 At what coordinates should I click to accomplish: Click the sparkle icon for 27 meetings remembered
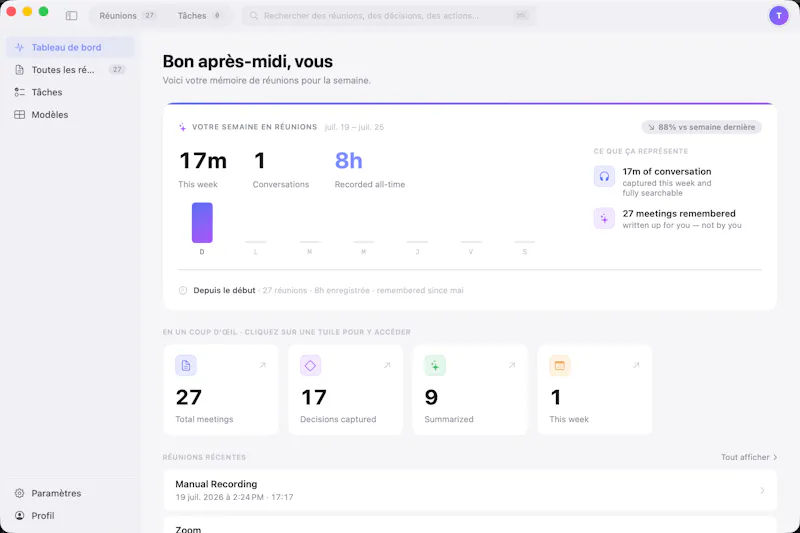[x=604, y=219]
